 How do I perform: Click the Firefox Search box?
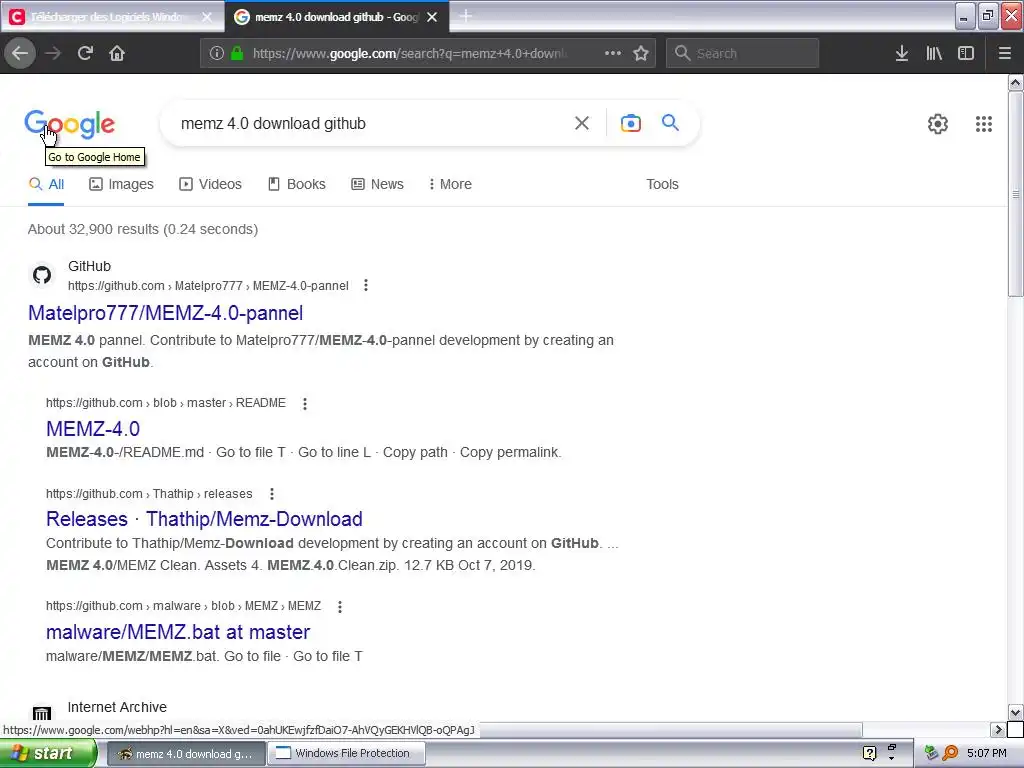pyautogui.click(x=742, y=53)
